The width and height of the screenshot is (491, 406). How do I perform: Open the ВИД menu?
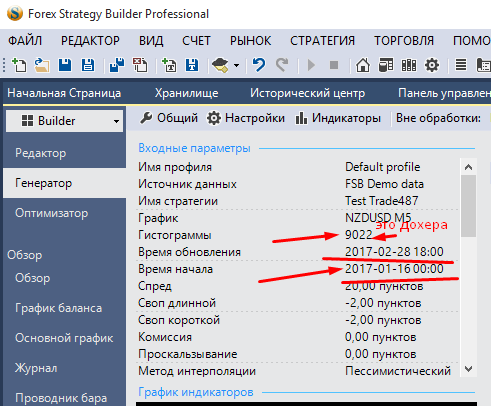coord(151,41)
